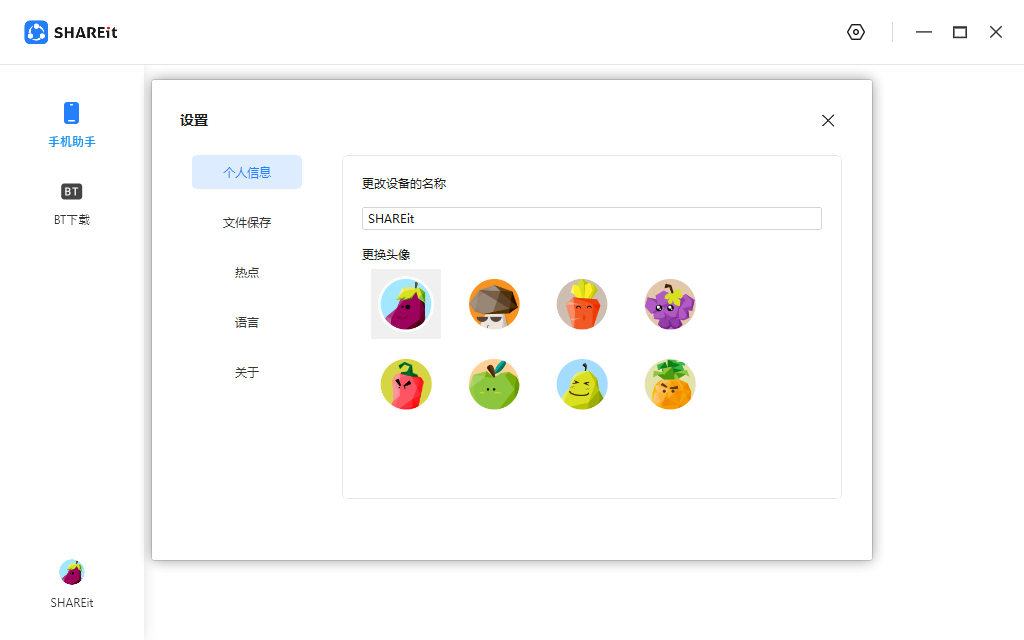Choose the eggplant avatar
Image resolution: width=1024 pixels, height=640 pixels.
pos(406,304)
